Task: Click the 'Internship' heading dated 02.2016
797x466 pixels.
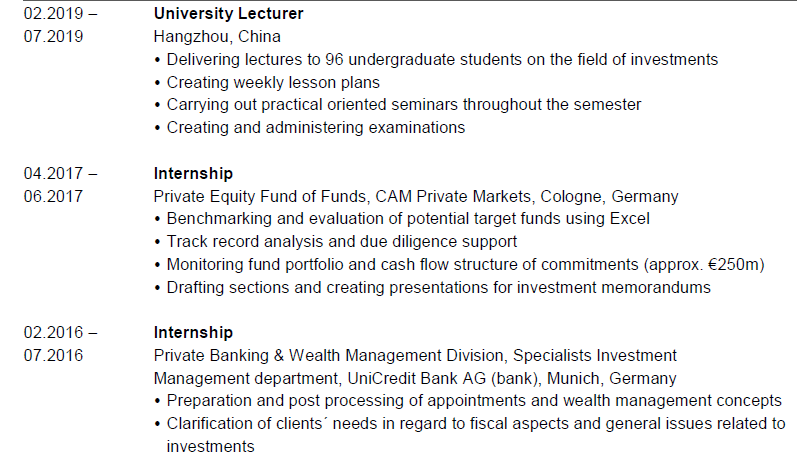Action: click(193, 333)
